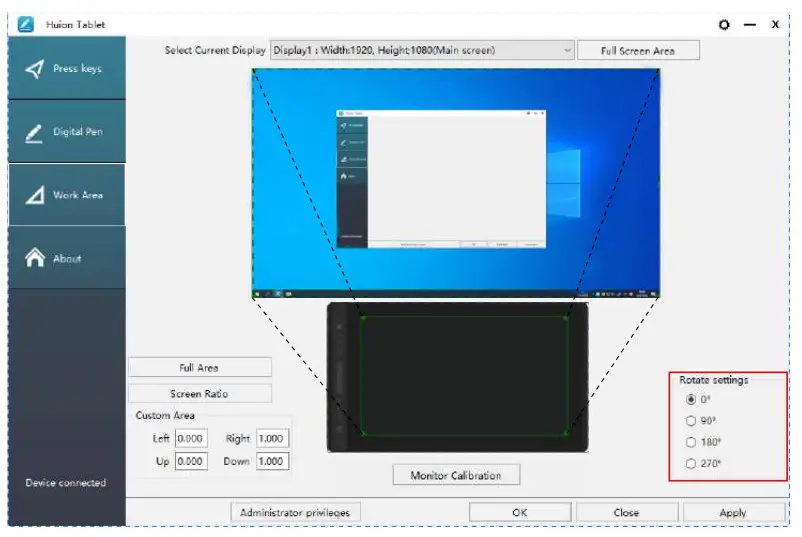
Task: Click the Custom Area label
Action: pos(165,415)
